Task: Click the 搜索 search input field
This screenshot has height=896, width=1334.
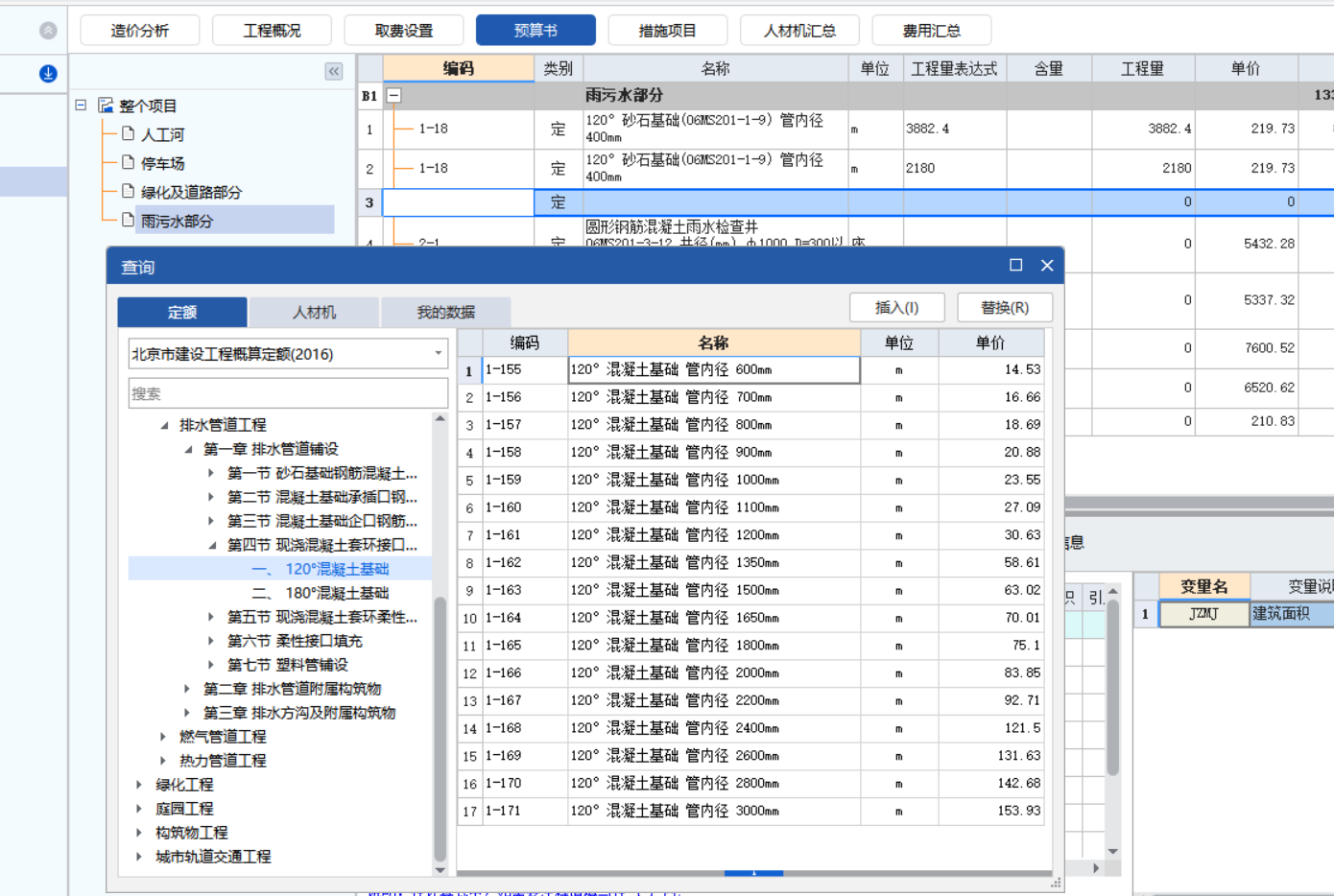Action: 287,392
